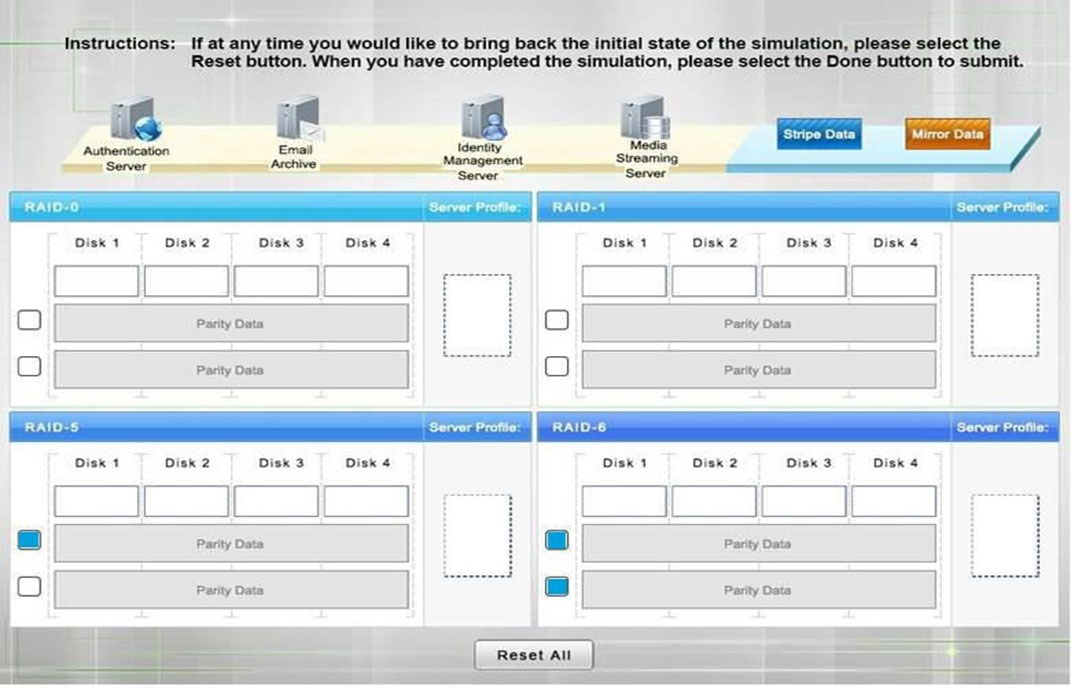1071x688 pixels.
Task: Click the RAID-0 Disk 2 slot
Action: point(186,281)
